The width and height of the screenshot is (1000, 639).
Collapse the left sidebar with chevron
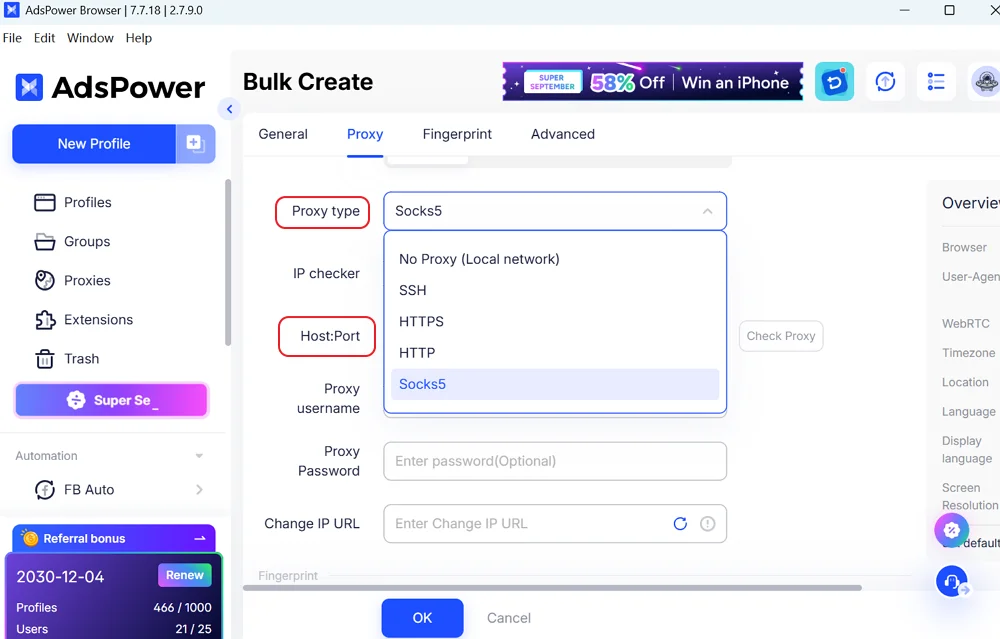coord(230,109)
